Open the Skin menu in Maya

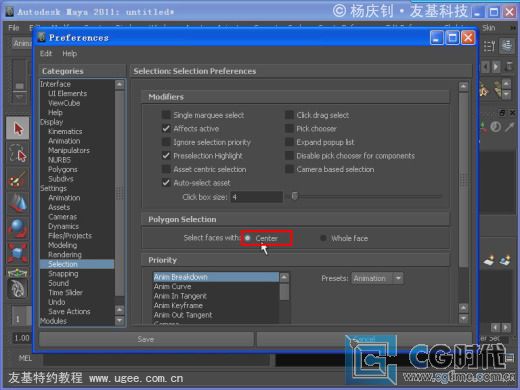(489, 28)
